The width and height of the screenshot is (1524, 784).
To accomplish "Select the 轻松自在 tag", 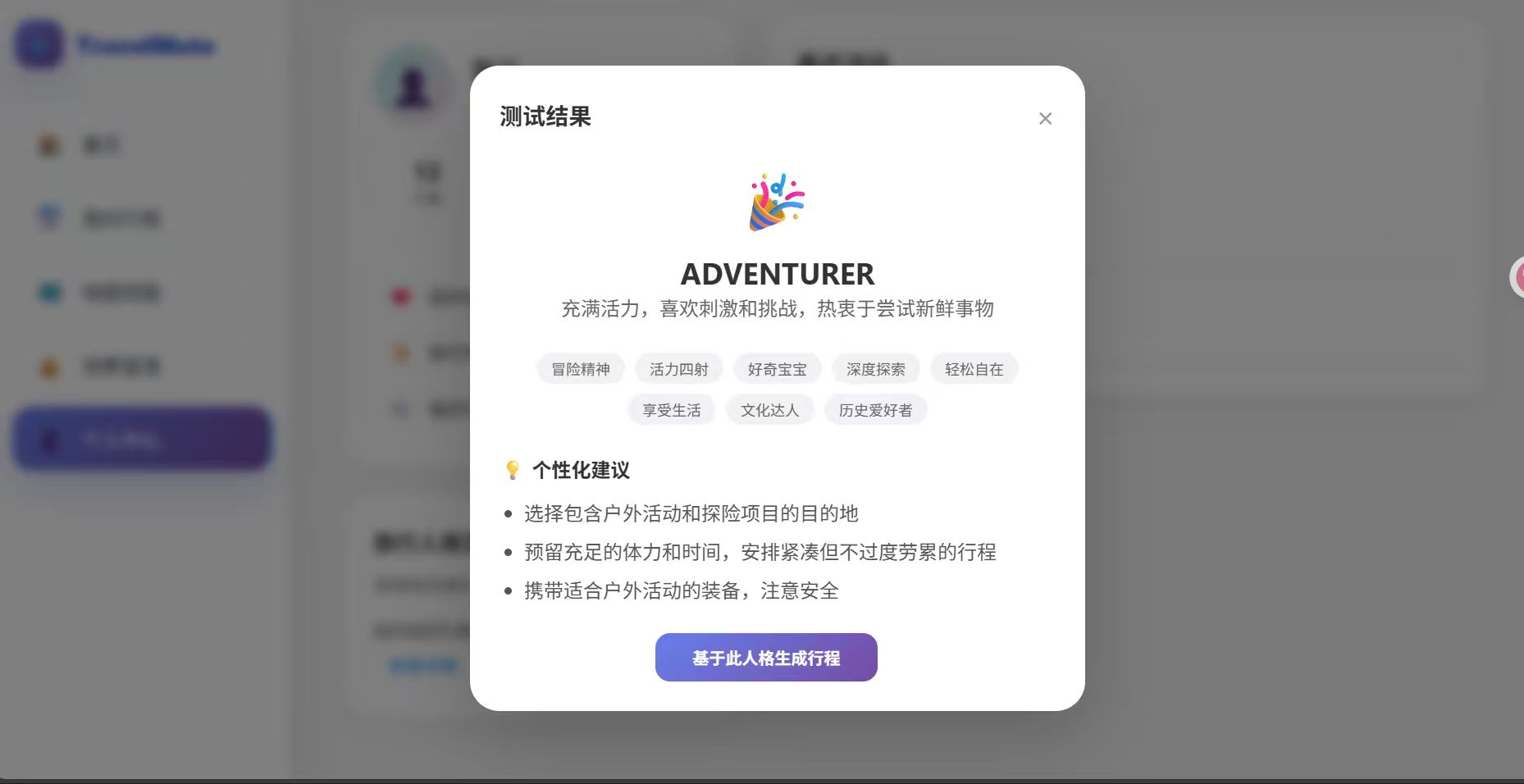I will [974, 369].
